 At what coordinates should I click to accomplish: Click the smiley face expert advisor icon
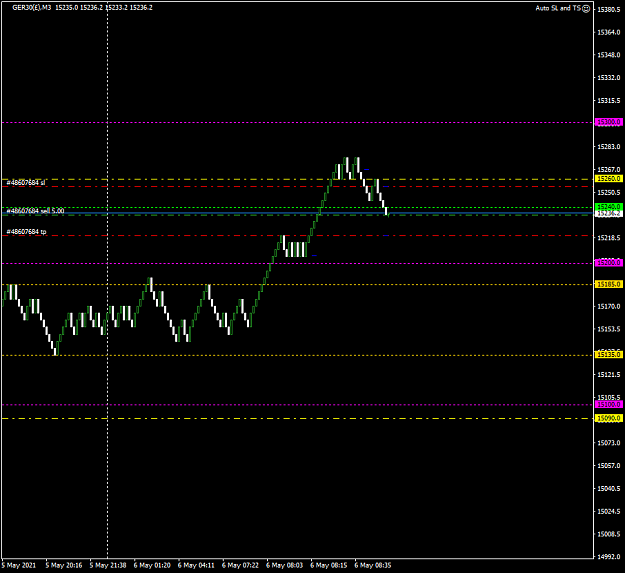[x=586, y=8]
